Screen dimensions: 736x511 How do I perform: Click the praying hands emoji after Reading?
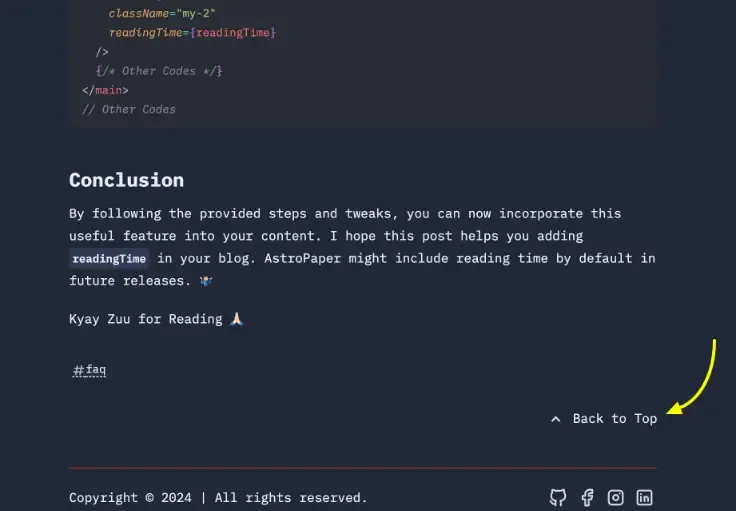coord(236,319)
